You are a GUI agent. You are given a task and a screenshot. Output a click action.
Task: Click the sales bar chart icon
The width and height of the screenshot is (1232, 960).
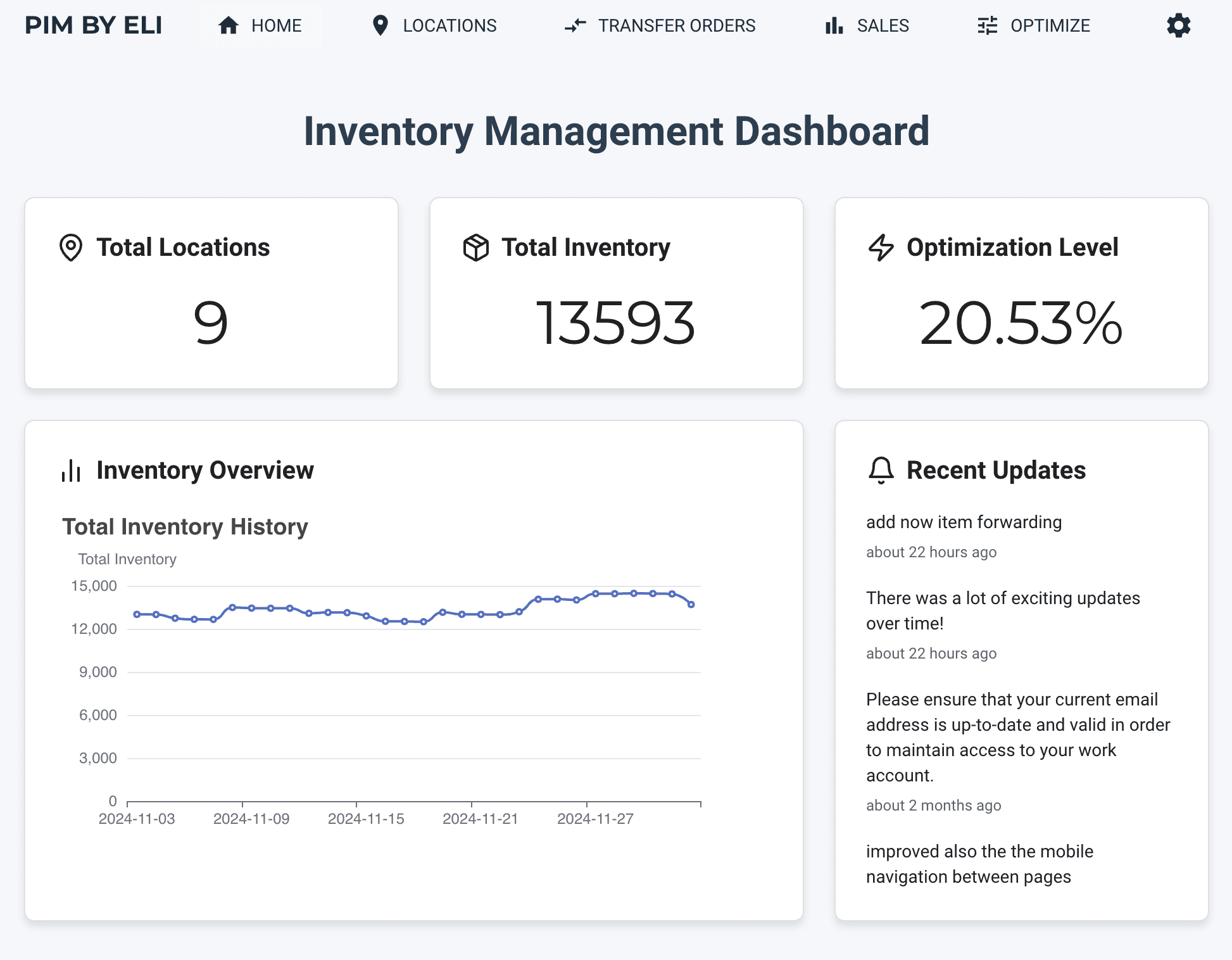pos(834,26)
